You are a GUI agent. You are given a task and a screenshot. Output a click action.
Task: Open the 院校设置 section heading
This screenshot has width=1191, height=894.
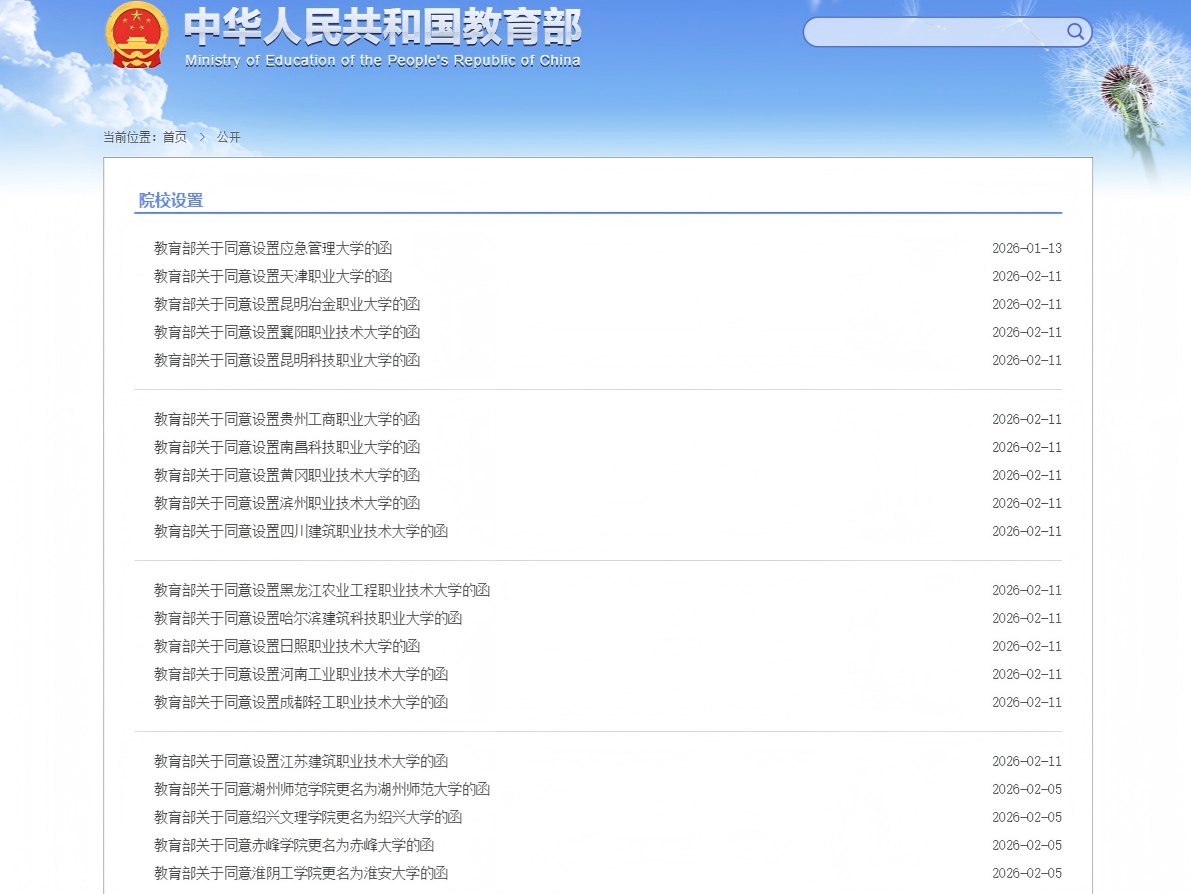(x=170, y=200)
